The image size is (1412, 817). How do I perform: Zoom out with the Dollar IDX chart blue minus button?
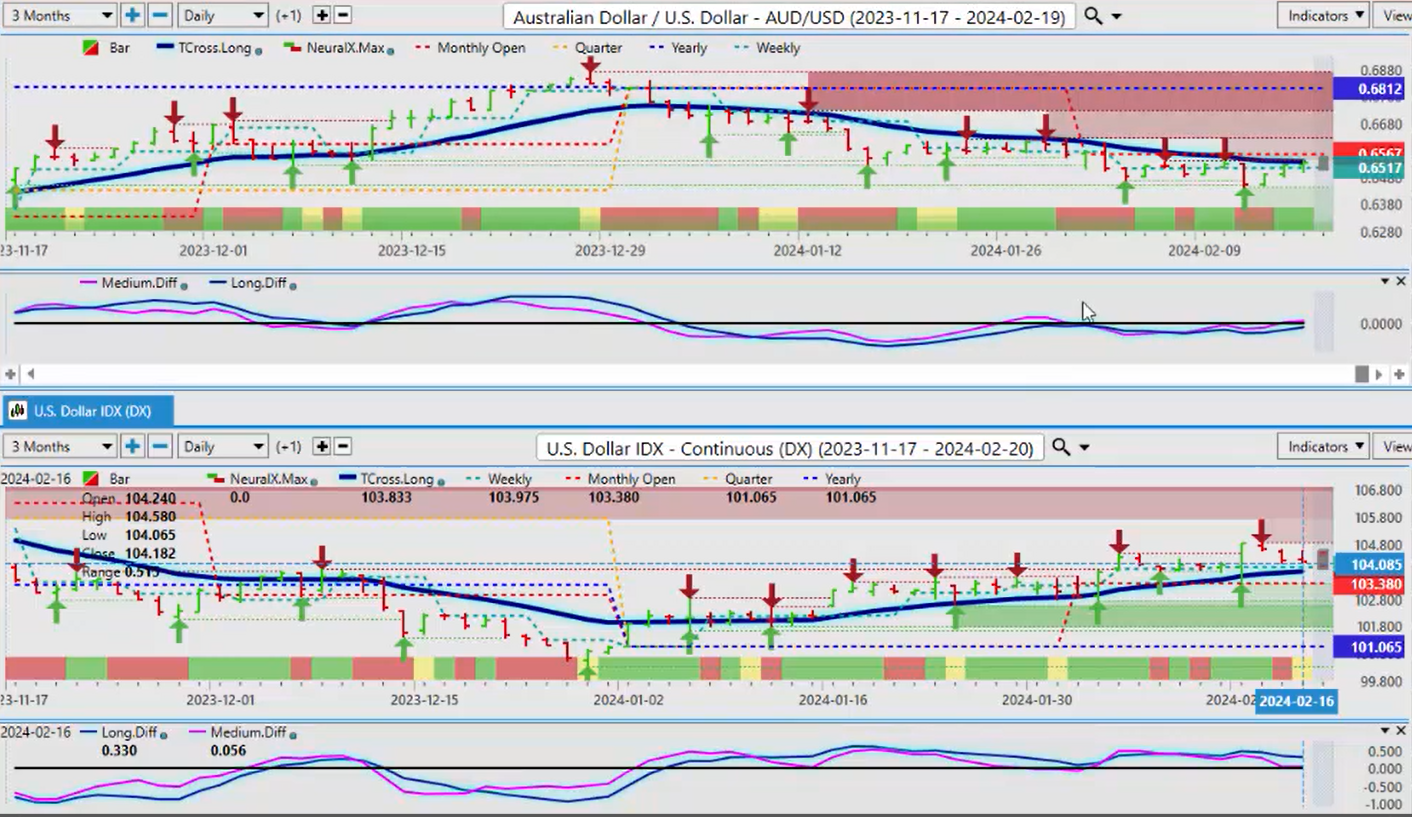tap(160, 446)
